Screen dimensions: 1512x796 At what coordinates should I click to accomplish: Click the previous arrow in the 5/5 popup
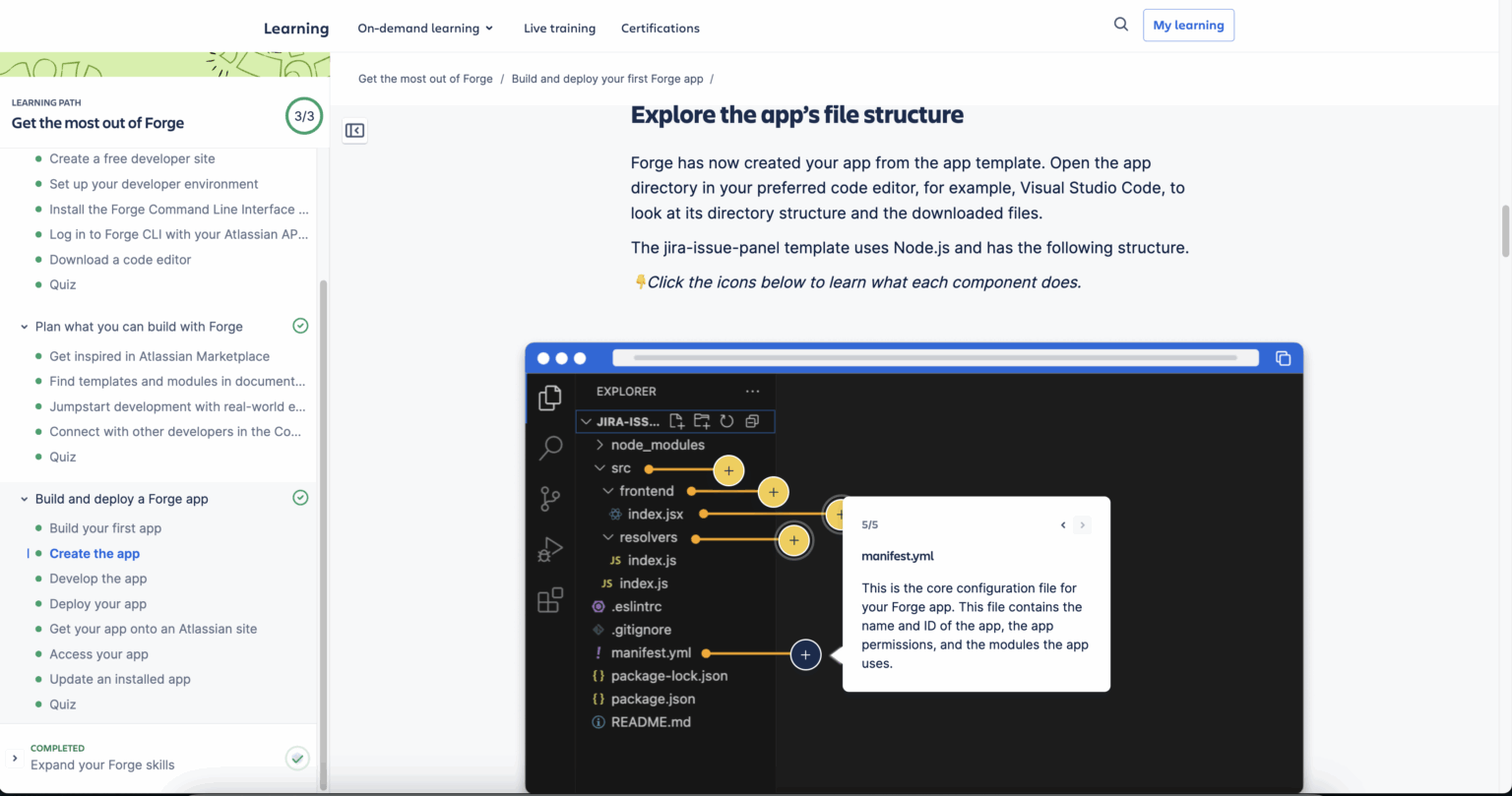click(1062, 524)
